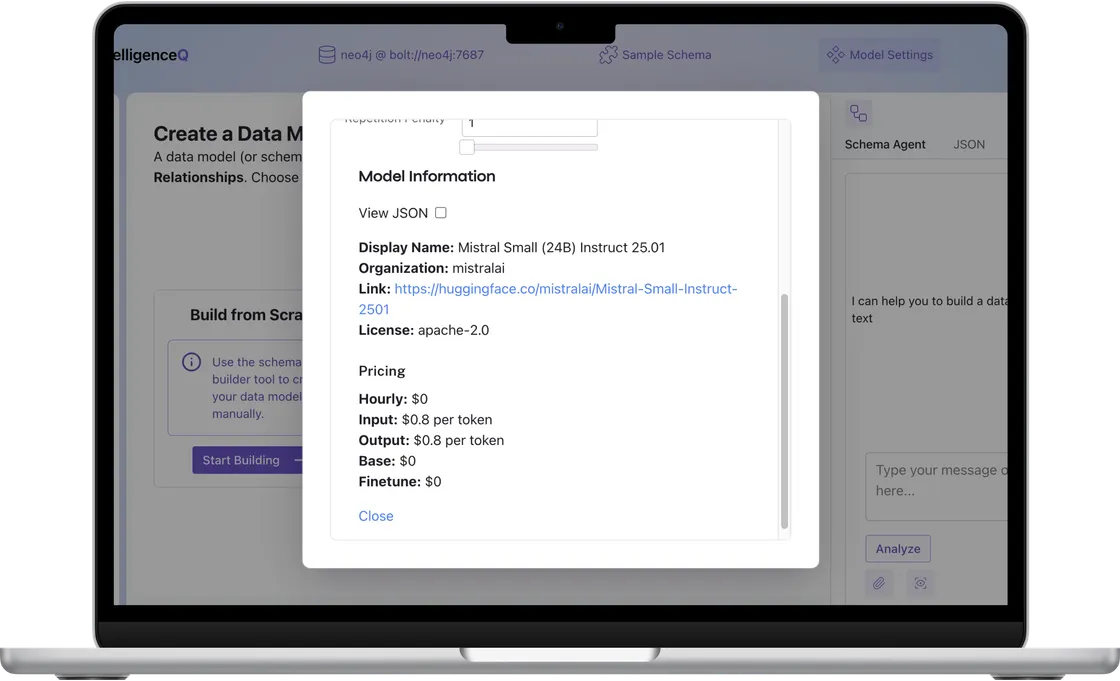The width and height of the screenshot is (1120, 681).
Task: Open Model Settings in header
Action: pyautogui.click(x=879, y=55)
